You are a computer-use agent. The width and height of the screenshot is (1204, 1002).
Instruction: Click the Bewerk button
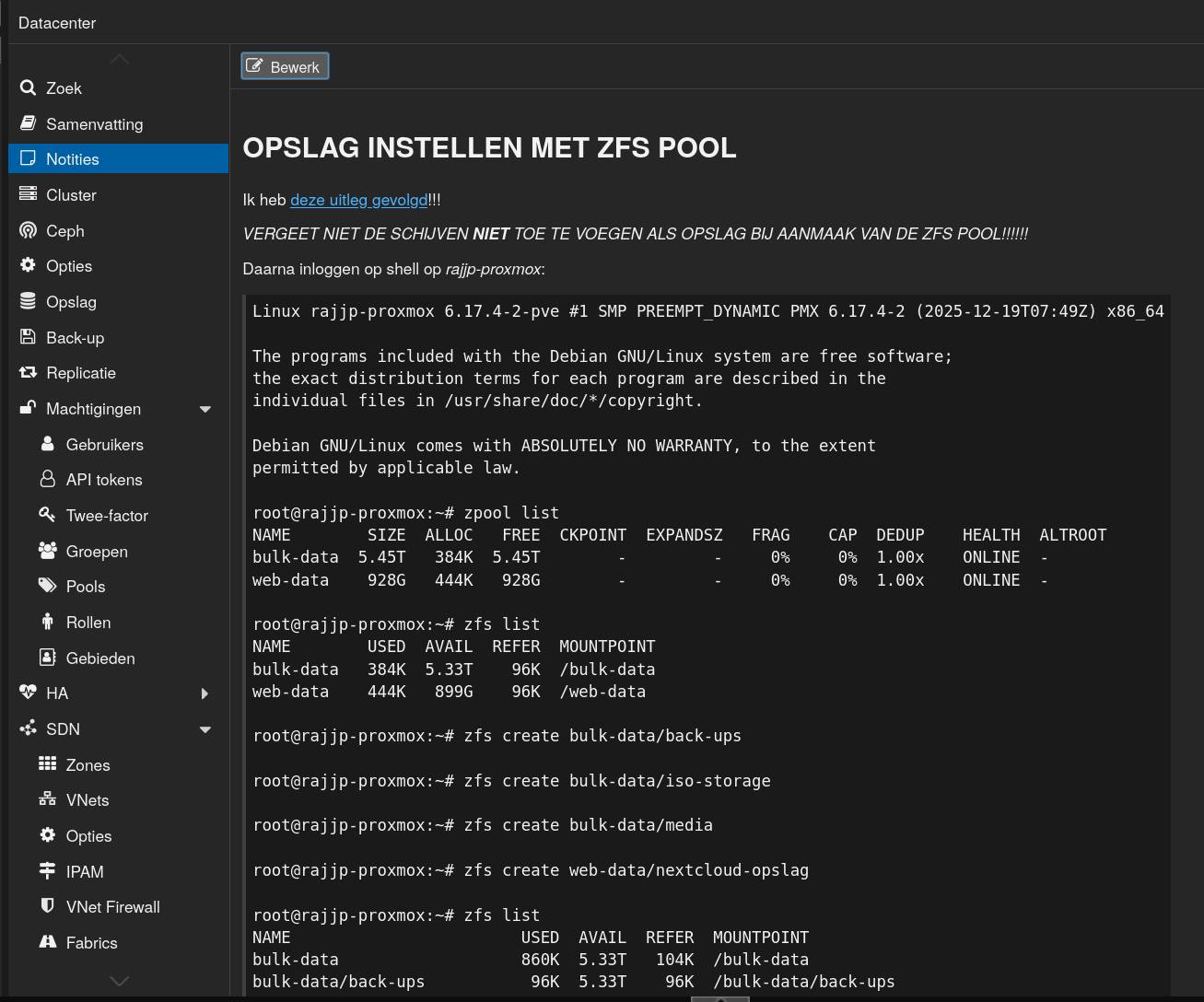tap(285, 66)
